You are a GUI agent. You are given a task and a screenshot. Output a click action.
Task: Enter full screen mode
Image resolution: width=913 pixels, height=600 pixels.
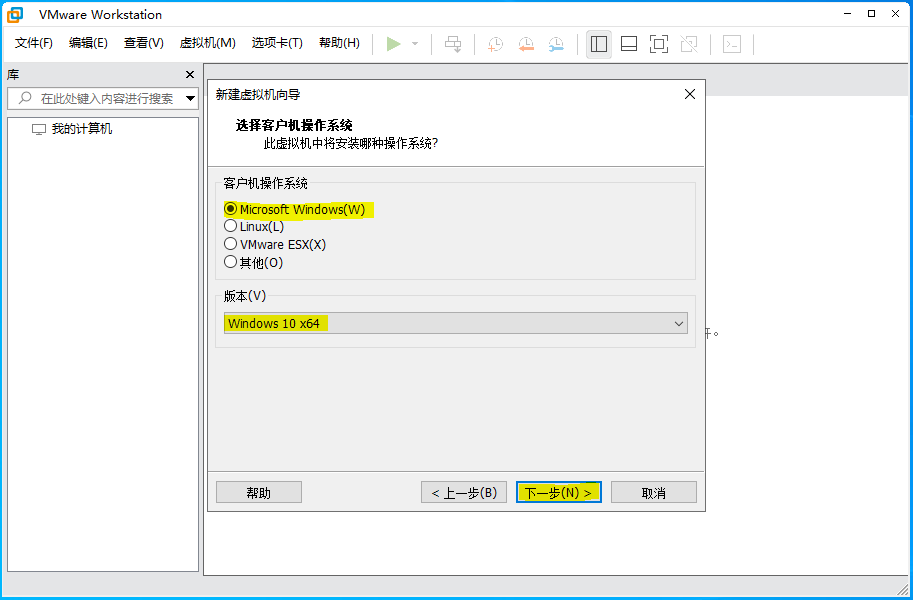(x=659, y=44)
